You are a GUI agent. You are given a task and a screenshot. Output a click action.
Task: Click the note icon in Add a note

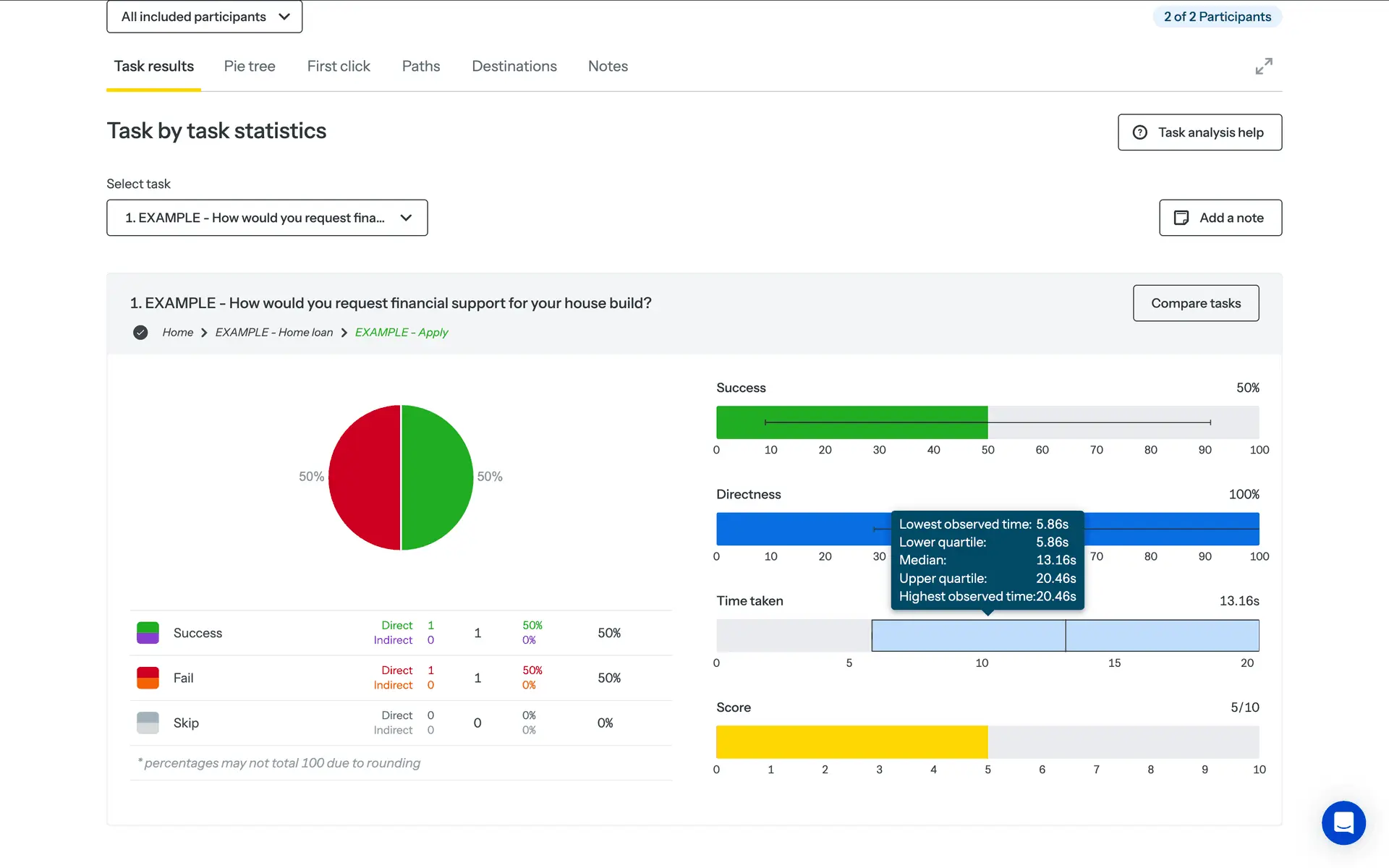tap(1181, 218)
